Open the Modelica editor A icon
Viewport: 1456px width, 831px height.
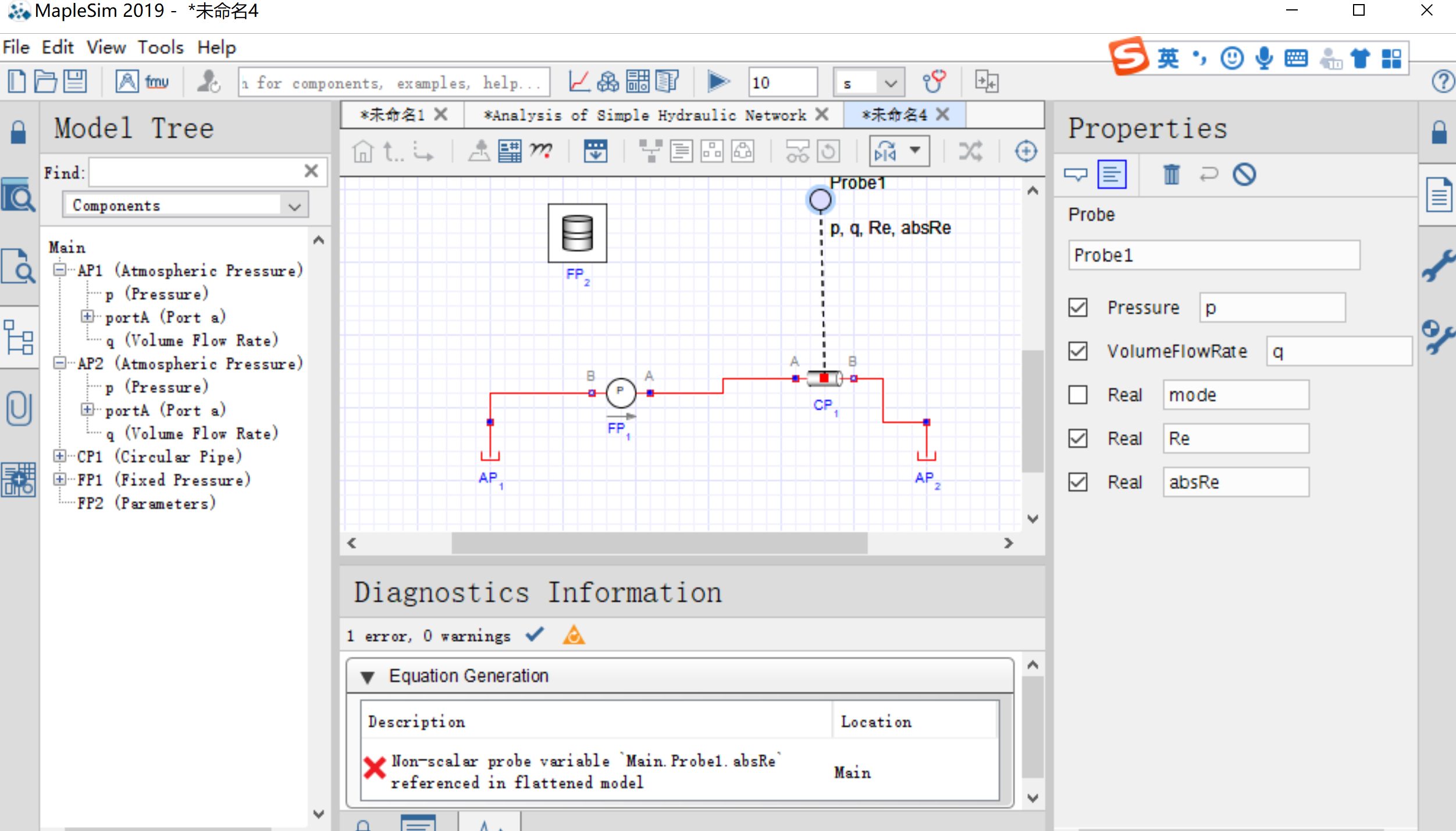[127, 81]
